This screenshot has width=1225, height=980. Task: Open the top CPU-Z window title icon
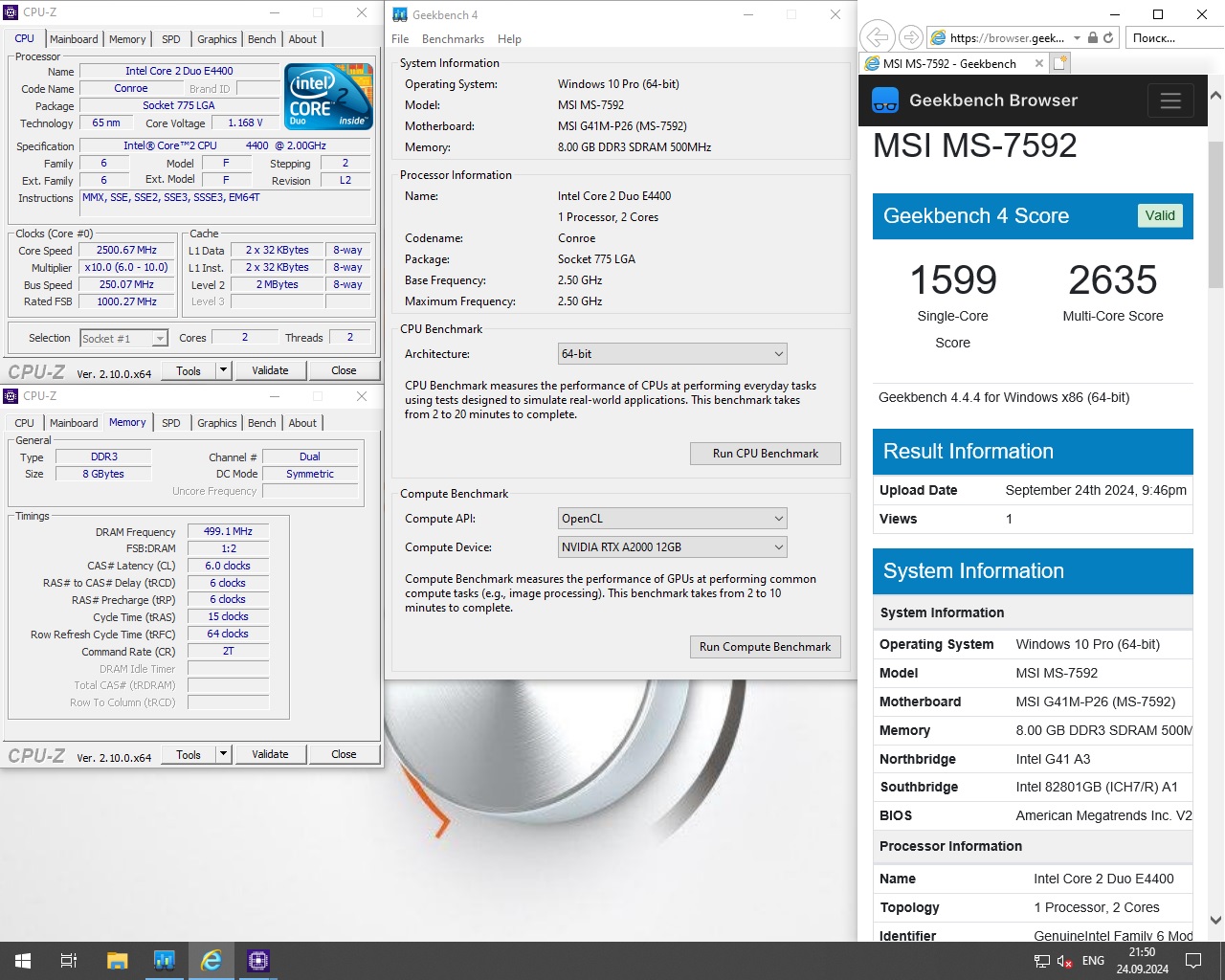(x=11, y=12)
